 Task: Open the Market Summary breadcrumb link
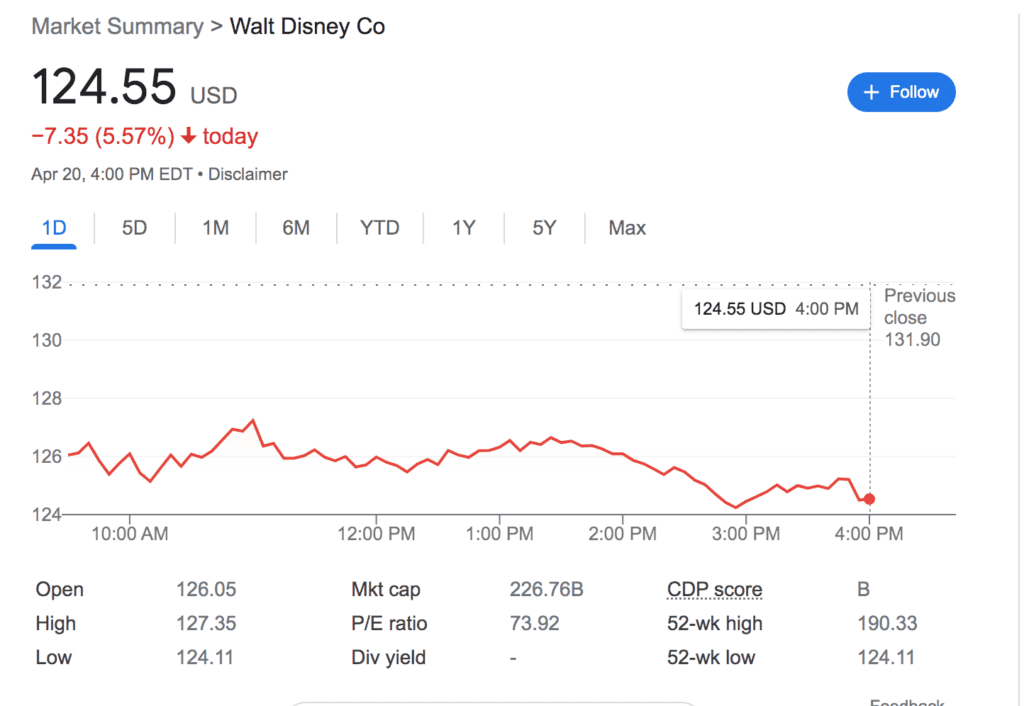click(118, 27)
